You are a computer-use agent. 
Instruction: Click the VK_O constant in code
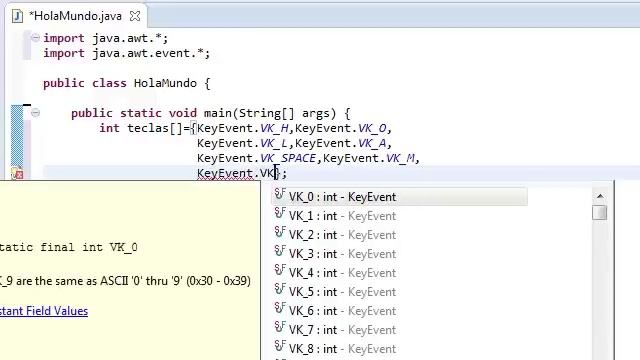coord(372,129)
